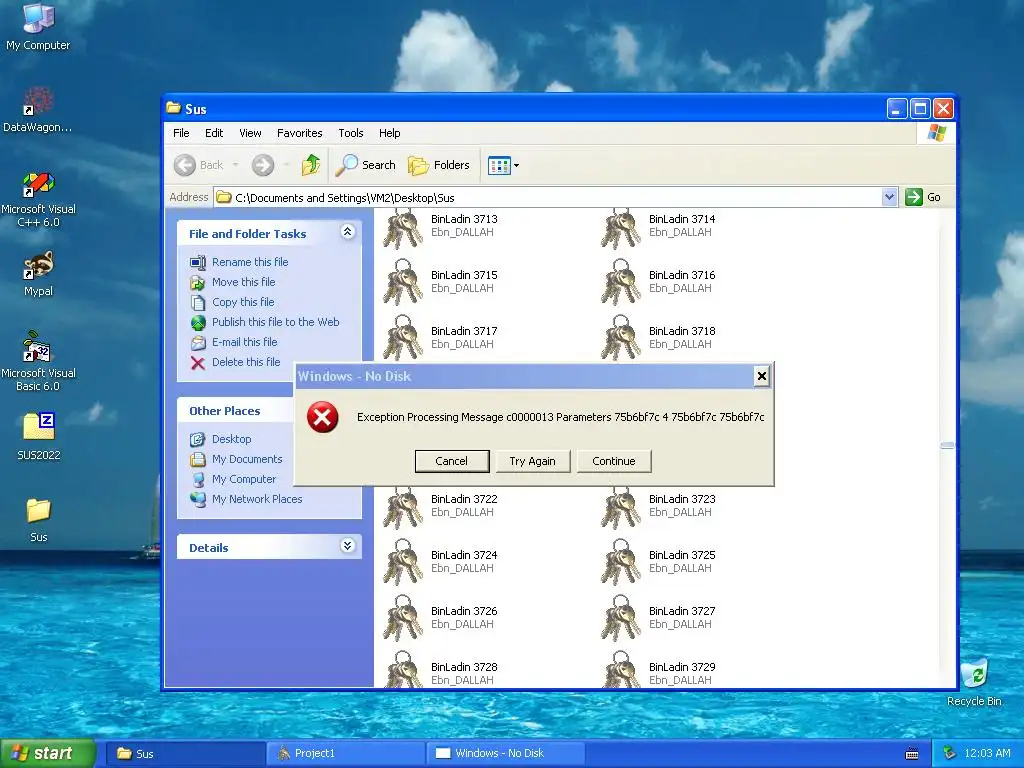Open the DataWagon desktop shortcut
This screenshot has width=1024, height=768.
tap(37, 110)
